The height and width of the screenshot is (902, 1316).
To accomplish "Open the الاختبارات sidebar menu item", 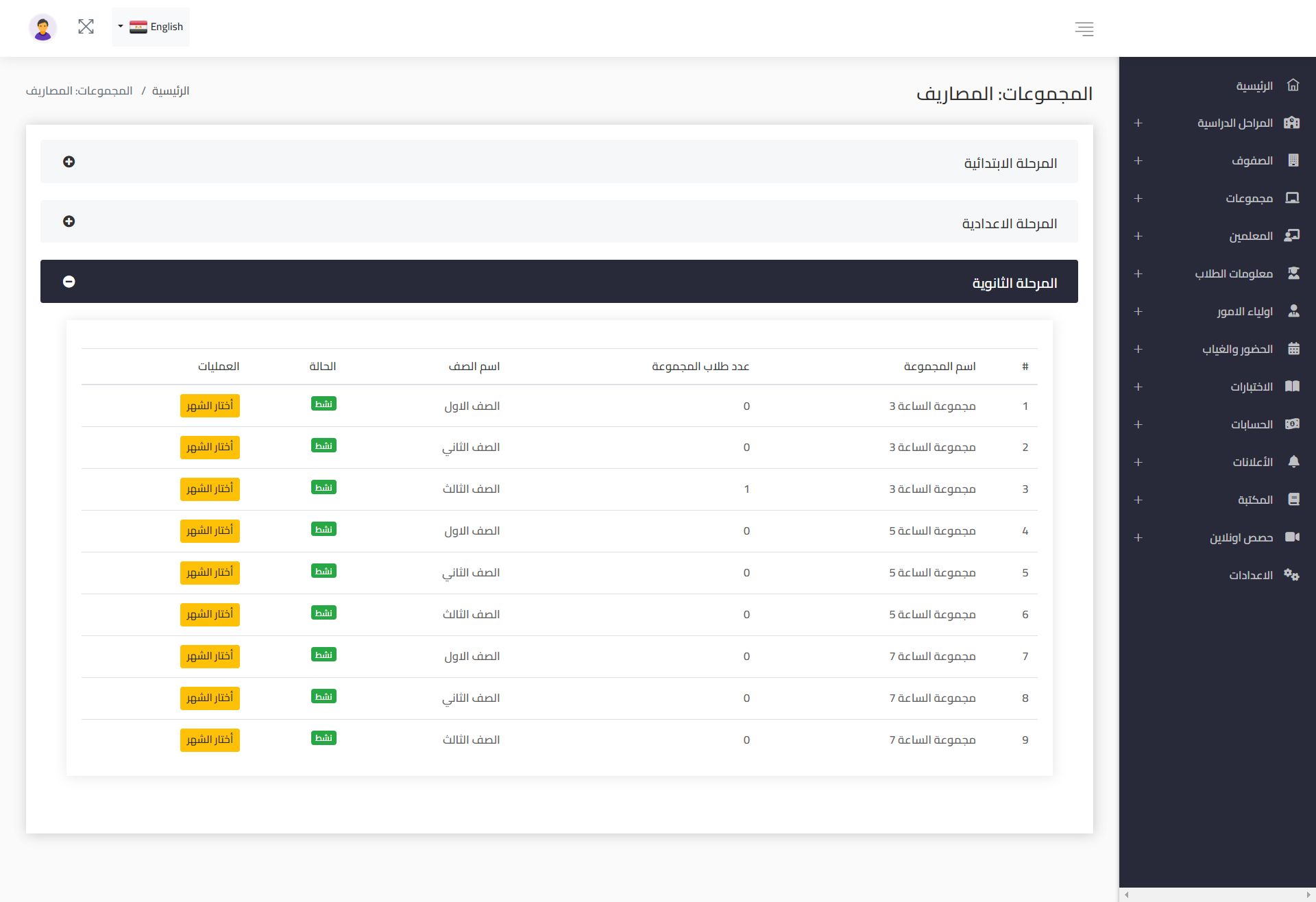I will [x=1251, y=387].
